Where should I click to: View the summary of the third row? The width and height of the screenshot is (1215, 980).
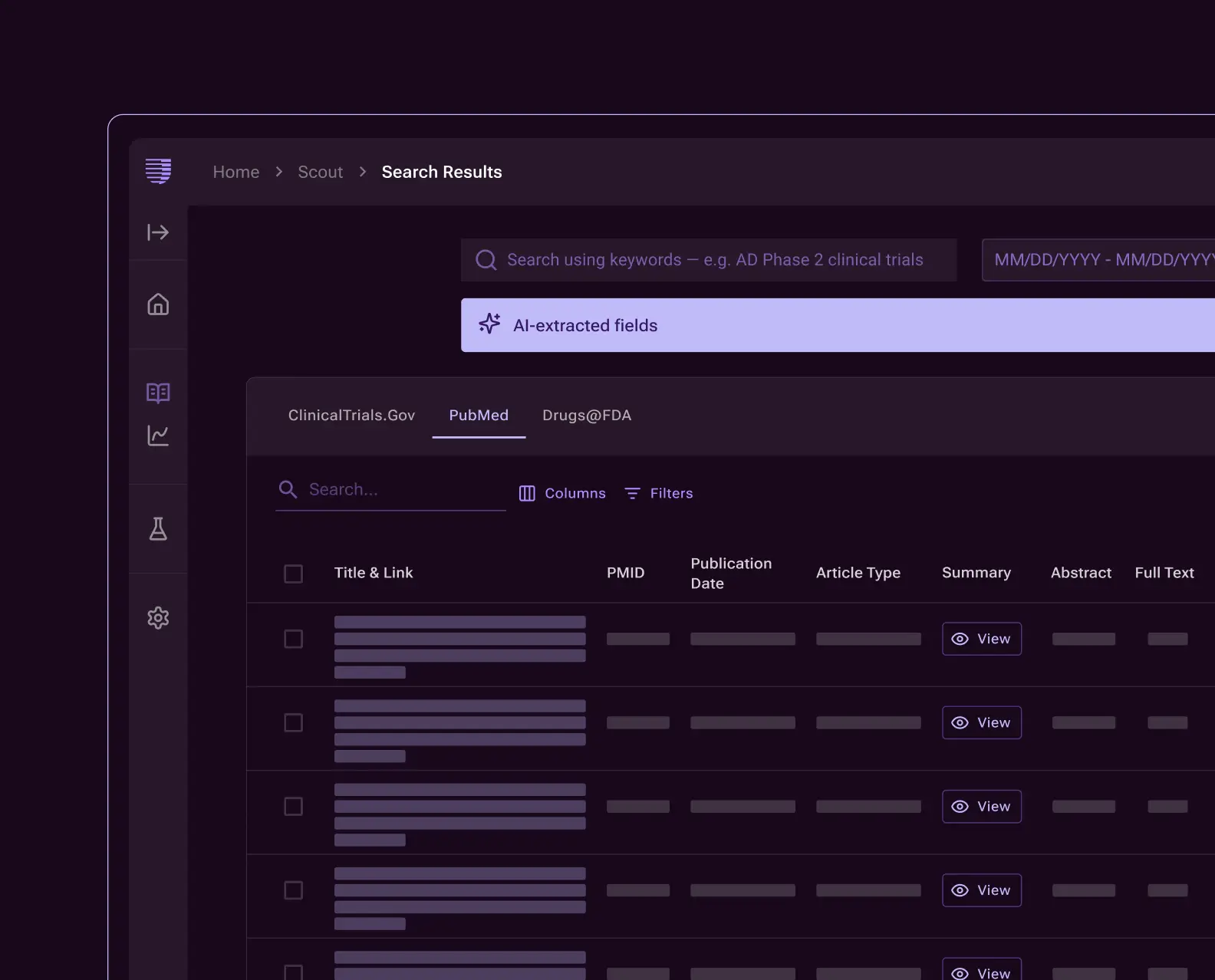[x=982, y=807]
